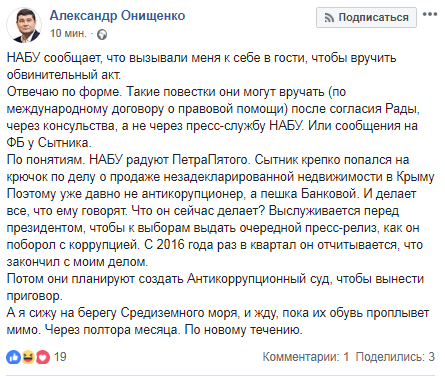Click the "10 мин." post timestamp
445x376 pixels.
[x=68, y=34]
